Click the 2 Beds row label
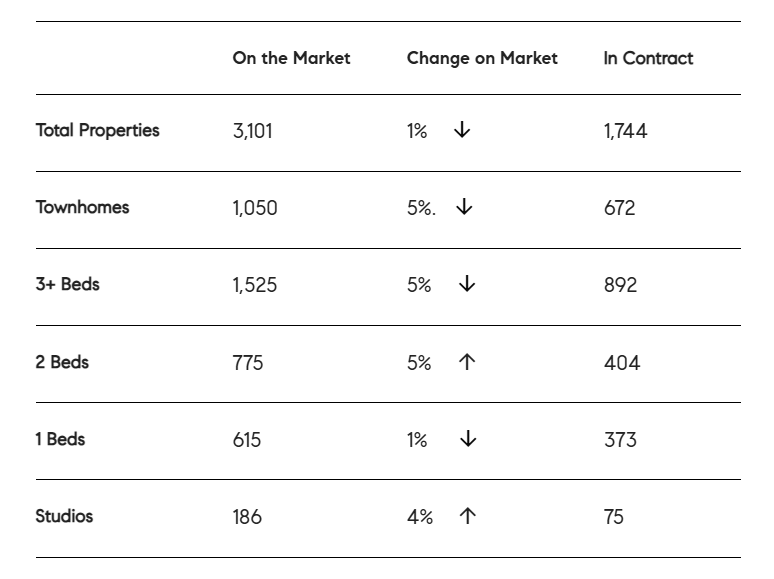 coord(62,361)
